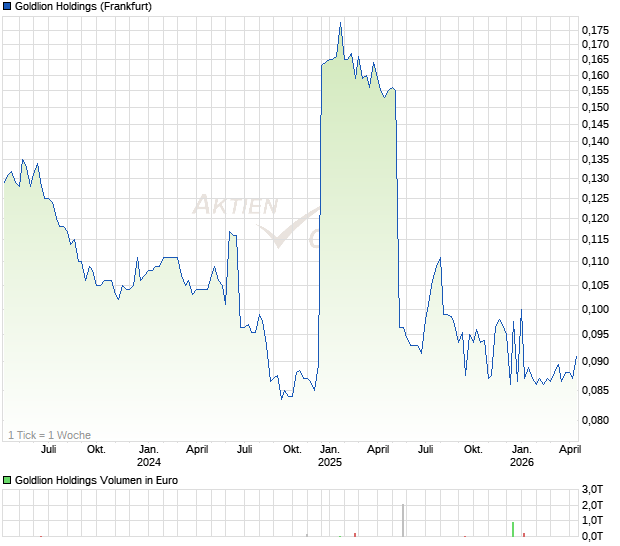This screenshot has height=546, width=620.
Task: Click the 0,175 price axis label
Action: tap(595, 30)
